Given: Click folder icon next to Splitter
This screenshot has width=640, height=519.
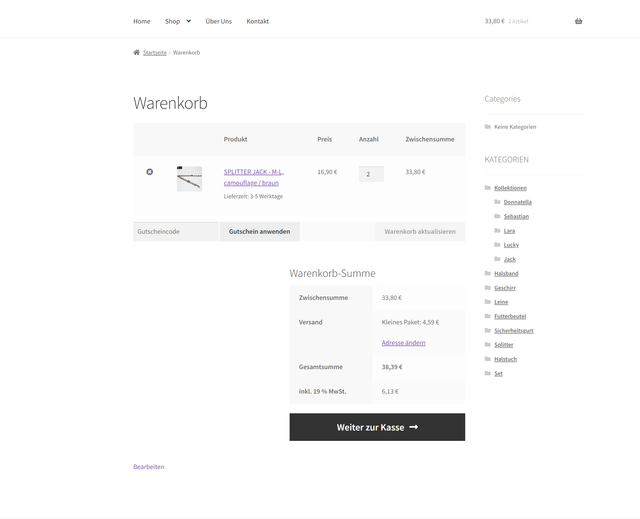Looking at the screenshot, I should [487, 344].
